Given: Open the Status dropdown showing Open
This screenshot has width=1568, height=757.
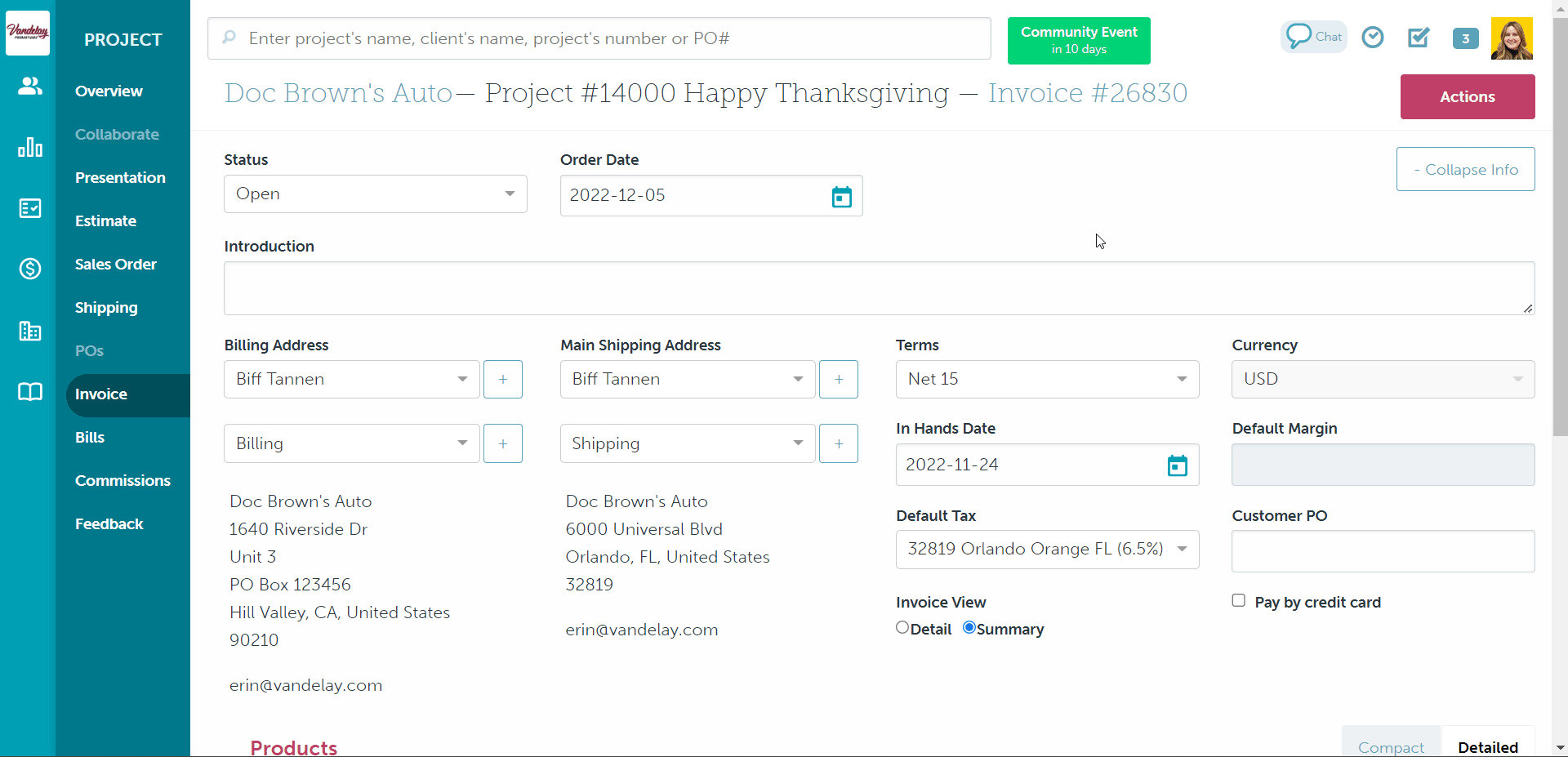Looking at the screenshot, I should tap(376, 194).
